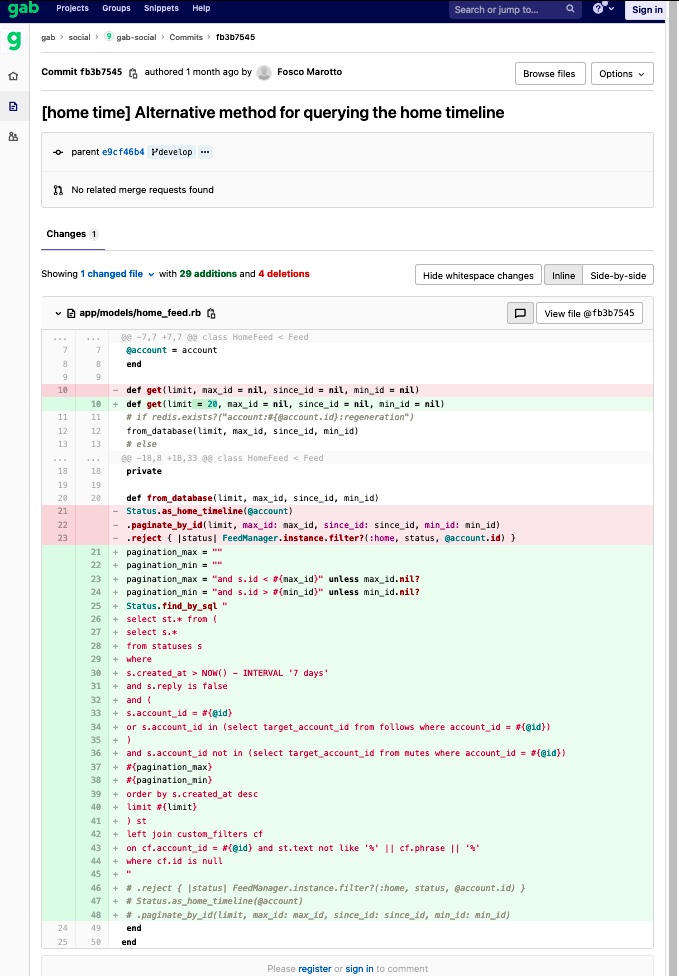This screenshot has width=679, height=976.
Task: Click the Browse files button
Action: click(x=549, y=74)
